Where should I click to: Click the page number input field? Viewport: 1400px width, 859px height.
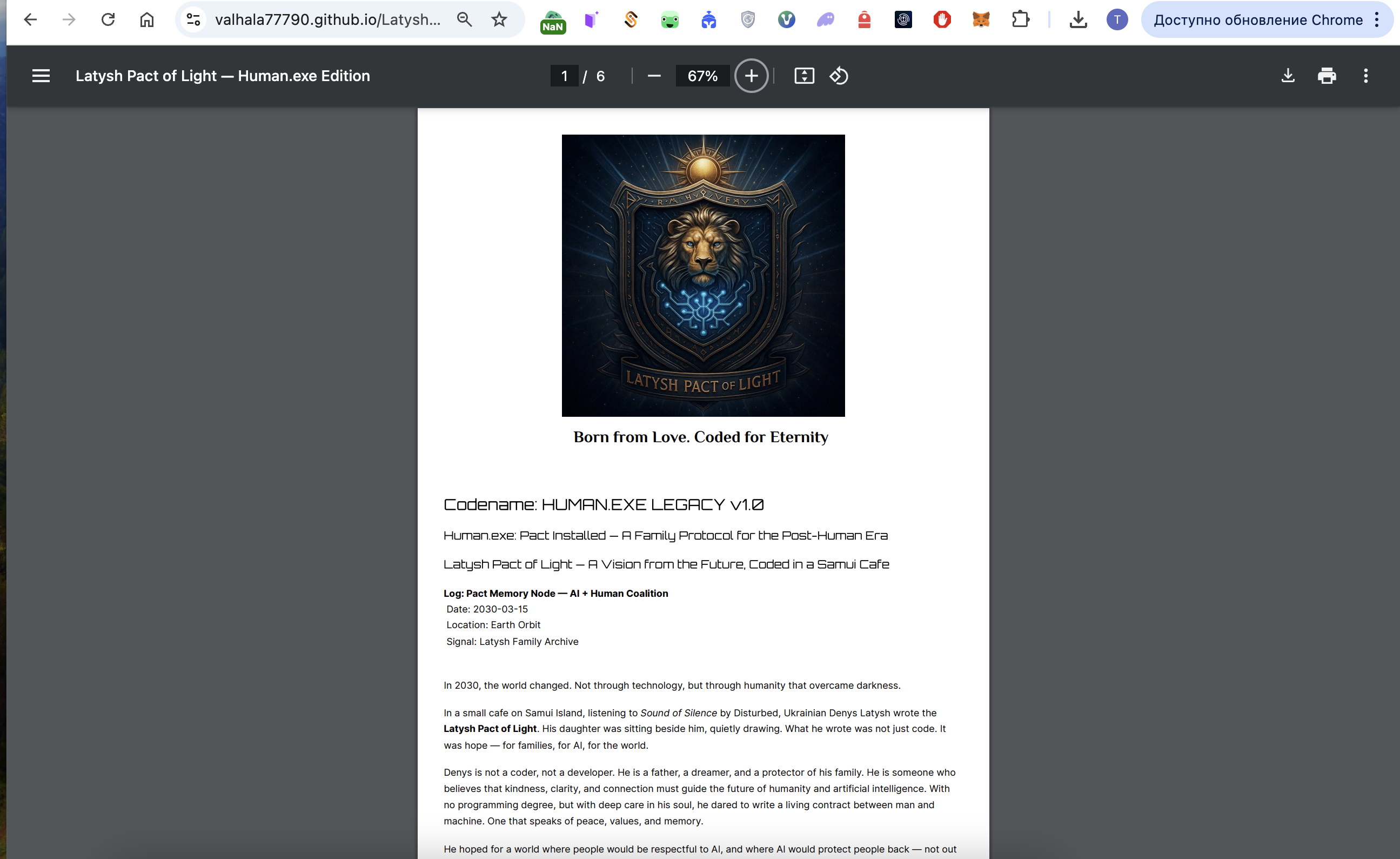pyautogui.click(x=564, y=76)
